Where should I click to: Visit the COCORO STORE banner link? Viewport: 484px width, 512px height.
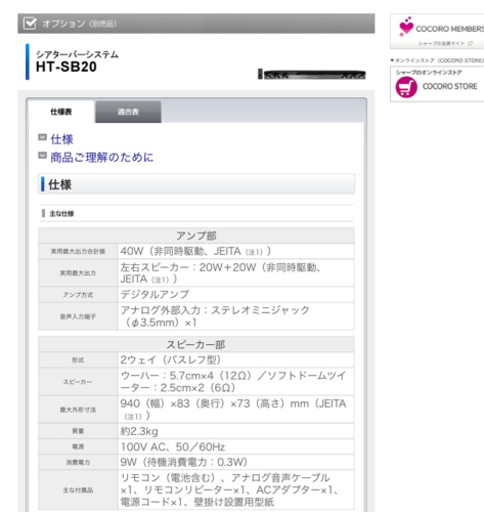coord(437,84)
